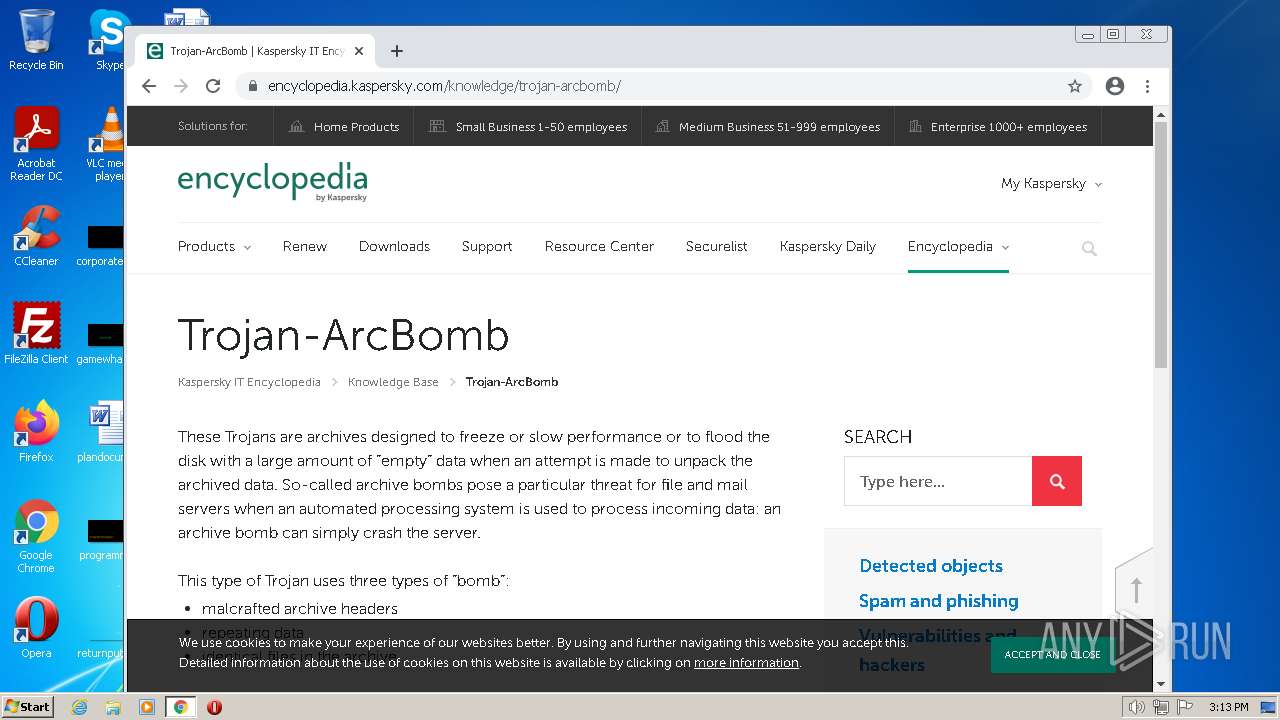Go forward with the forward arrow
1280x720 pixels.
coord(181,86)
